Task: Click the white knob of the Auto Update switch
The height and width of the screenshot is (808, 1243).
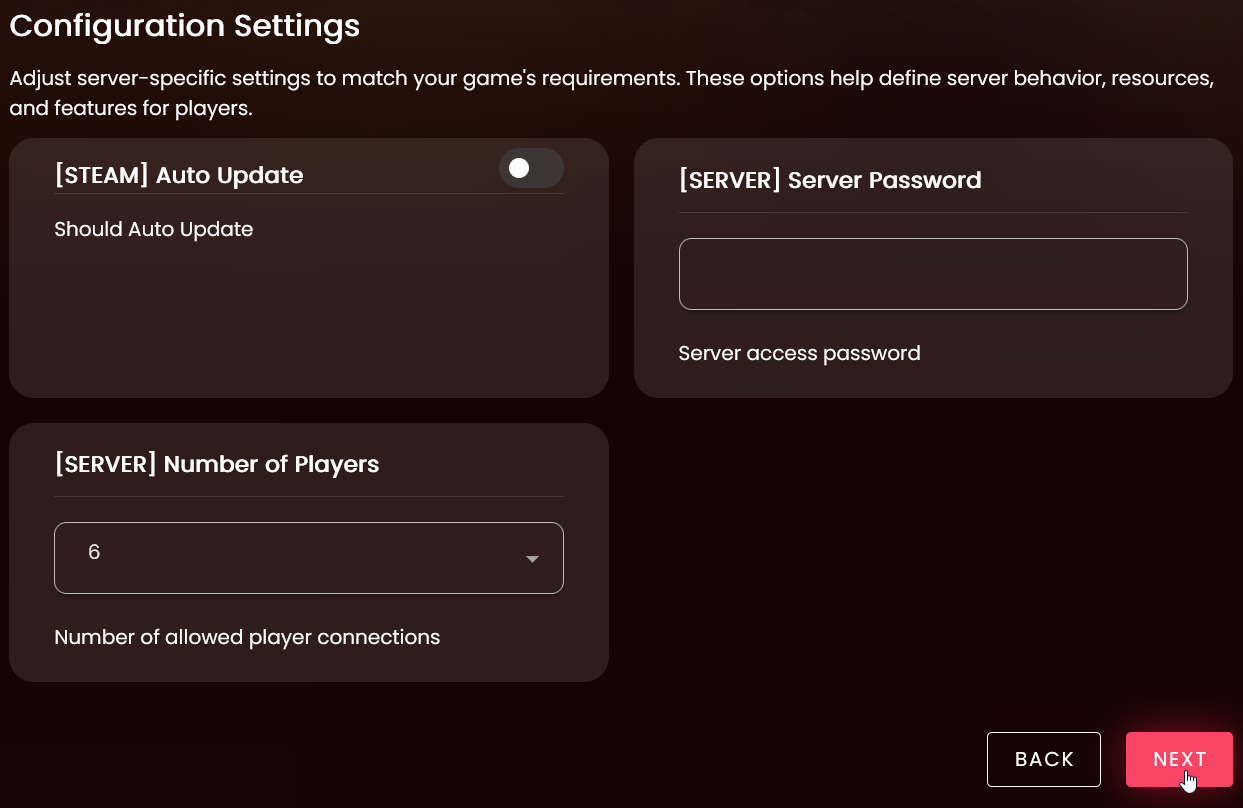Action: click(x=518, y=169)
